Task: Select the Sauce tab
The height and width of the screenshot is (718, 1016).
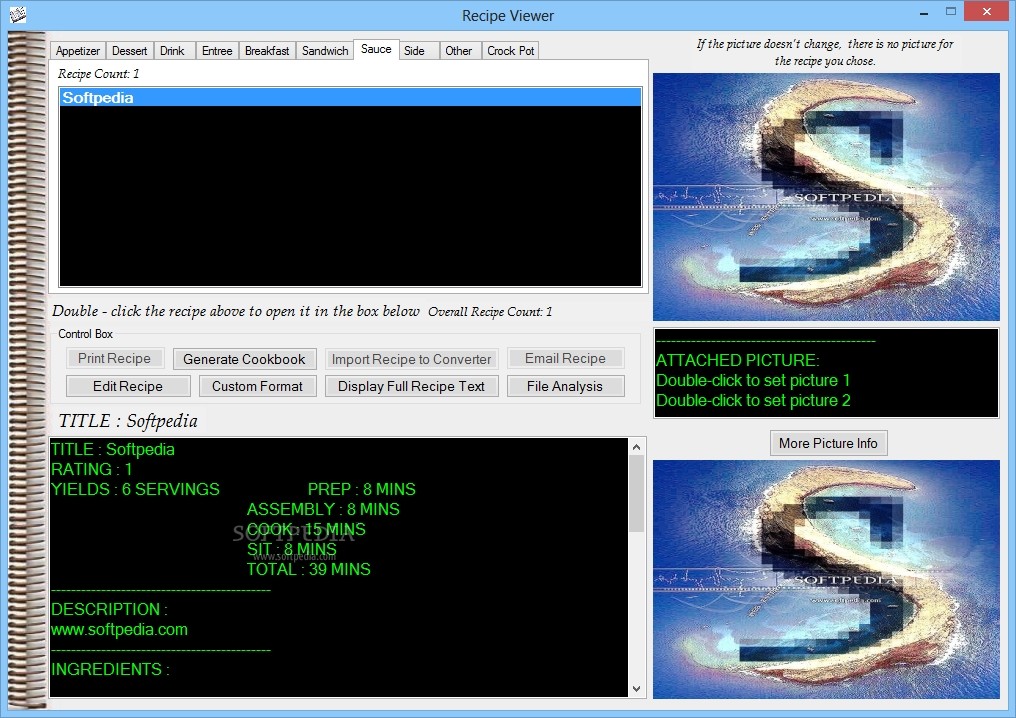Action: 376,49
